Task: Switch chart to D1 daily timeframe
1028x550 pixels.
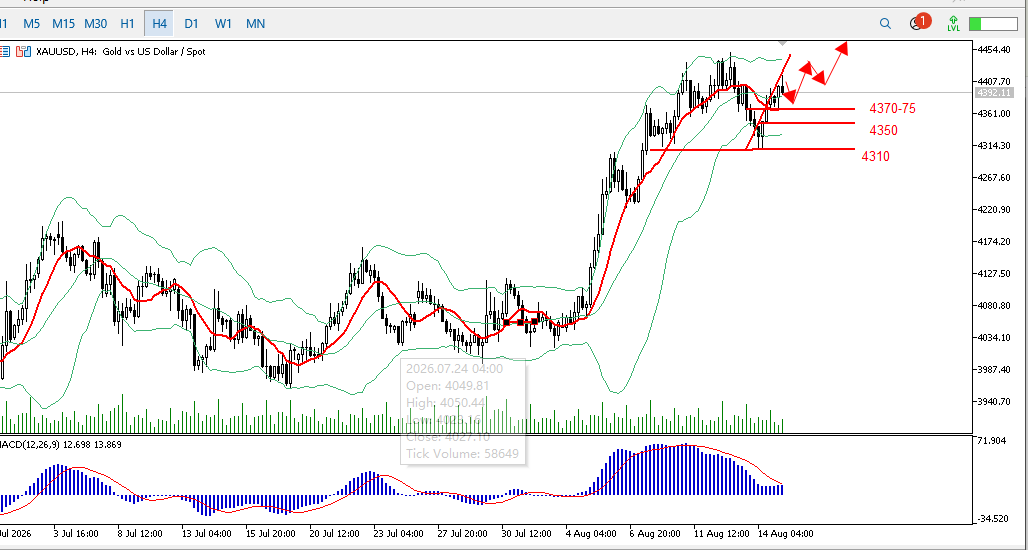Action: point(191,24)
